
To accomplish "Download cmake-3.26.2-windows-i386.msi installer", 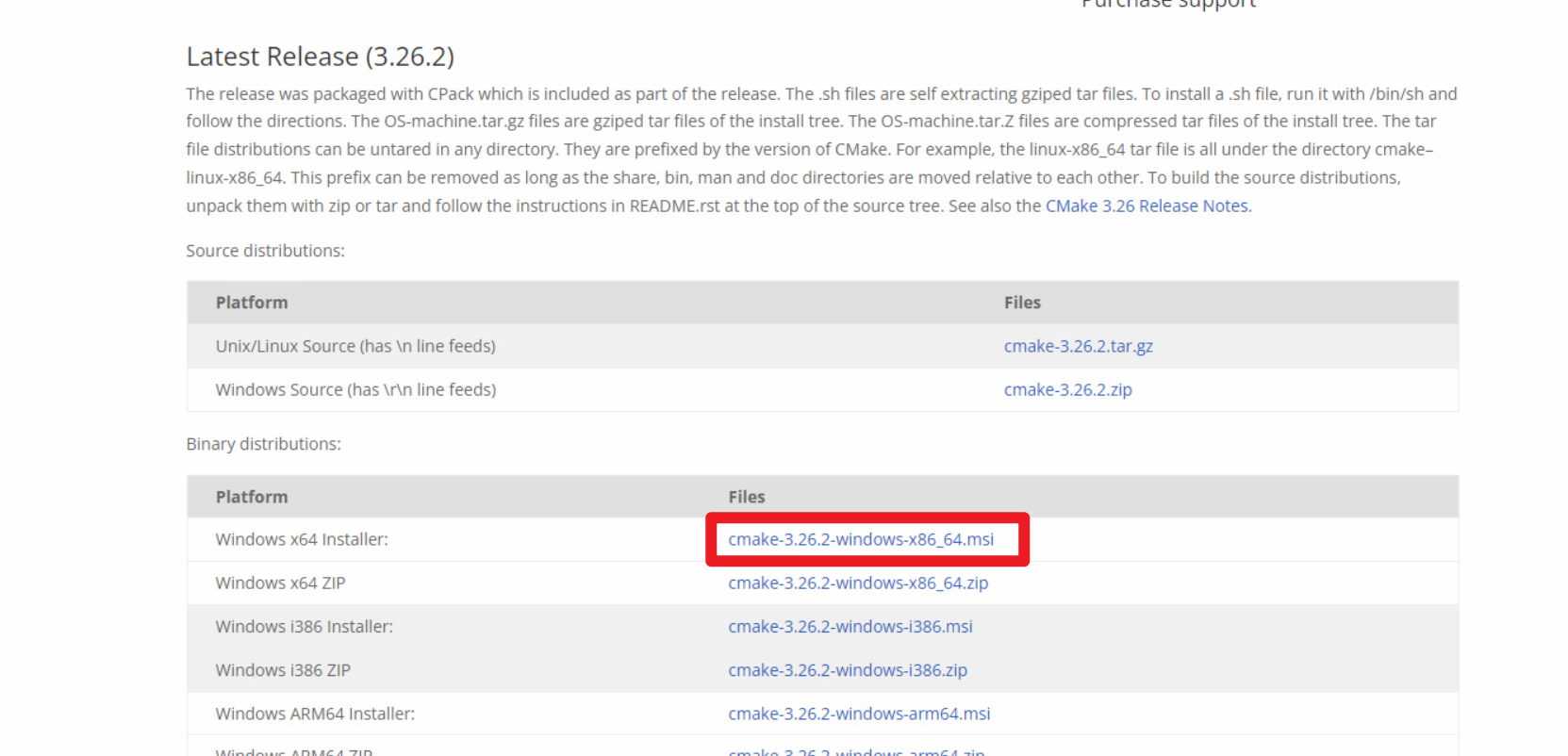I will [850, 626].
